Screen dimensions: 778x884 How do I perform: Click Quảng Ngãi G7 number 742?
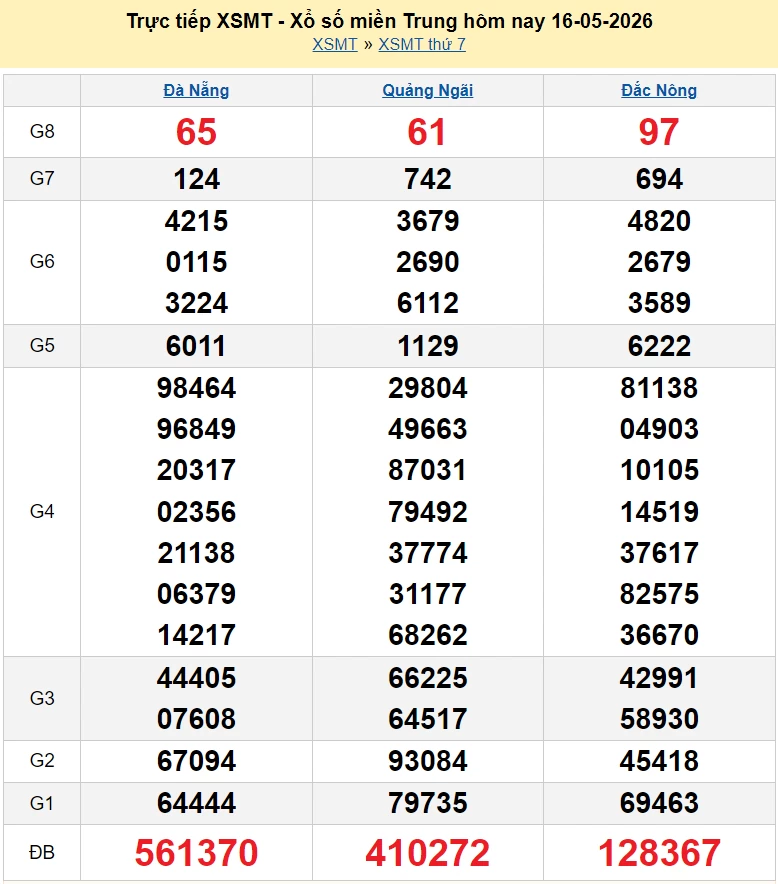coord(427,179)
